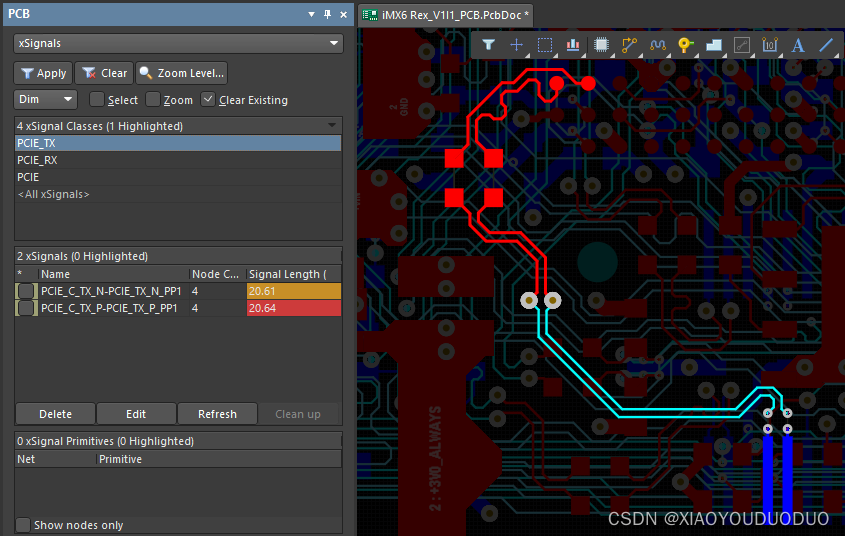Switch to iMX6 Rex_V1I1_PCB.PcbDoc tab
Screen dimensions: 845x536
tap(446, 14)
